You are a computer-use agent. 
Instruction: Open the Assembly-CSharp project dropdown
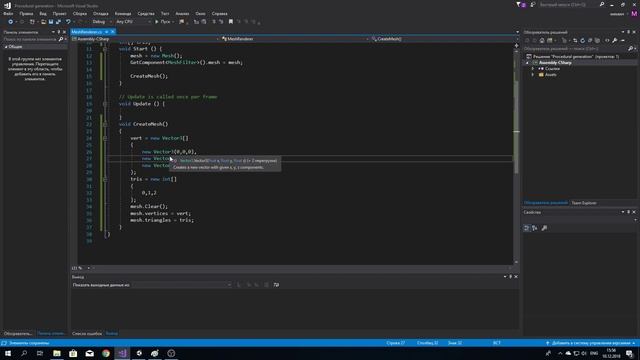tap(145, 39)
